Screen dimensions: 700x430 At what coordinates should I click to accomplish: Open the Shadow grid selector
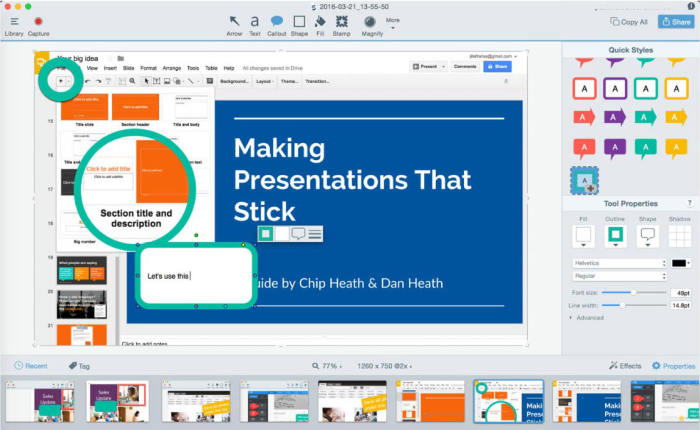679,237
